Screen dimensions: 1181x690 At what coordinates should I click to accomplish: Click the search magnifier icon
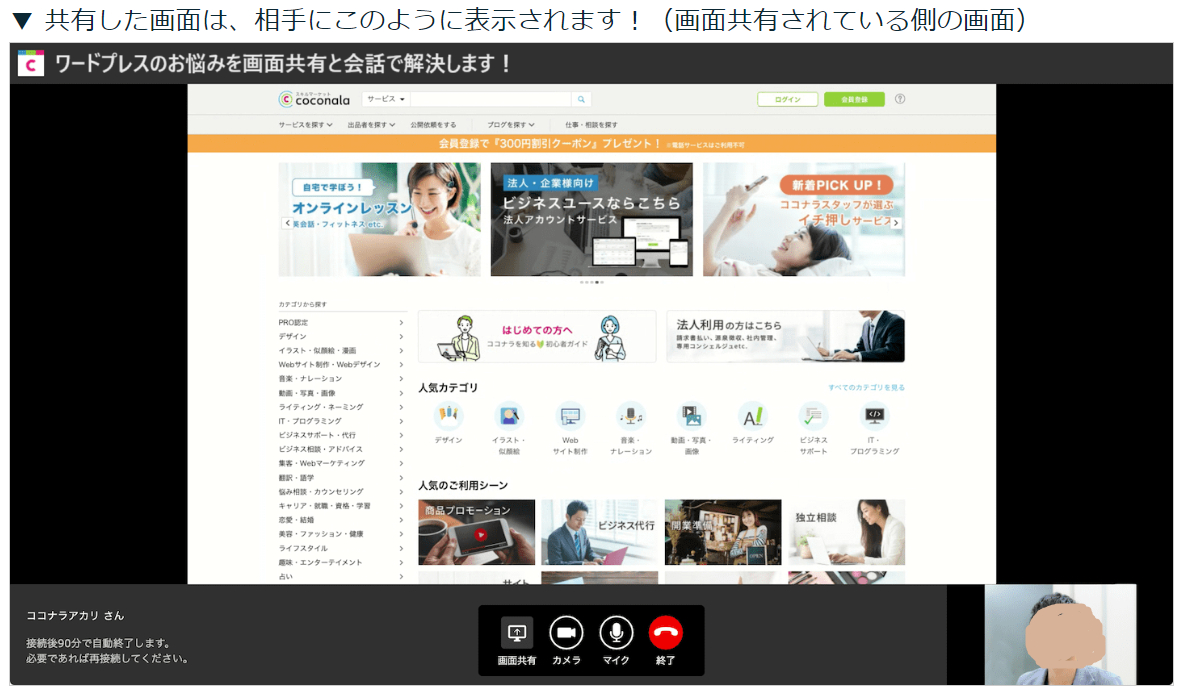[582, 99]
